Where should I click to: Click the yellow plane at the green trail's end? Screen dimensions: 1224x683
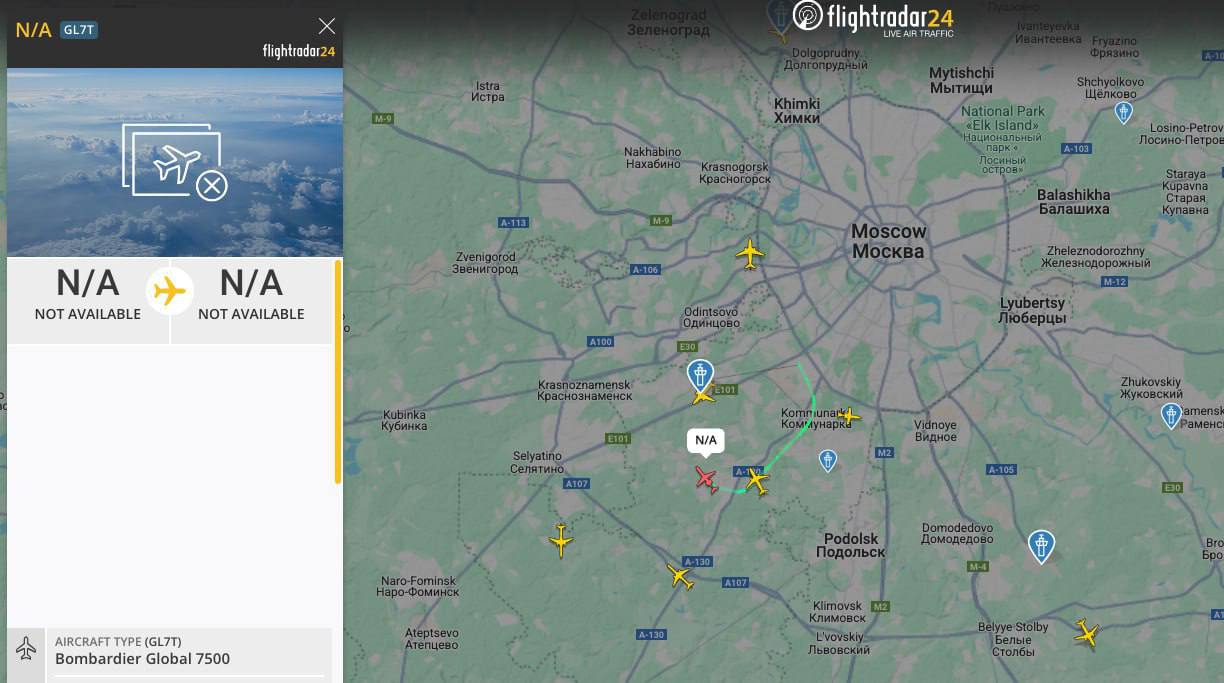point(757,482)
